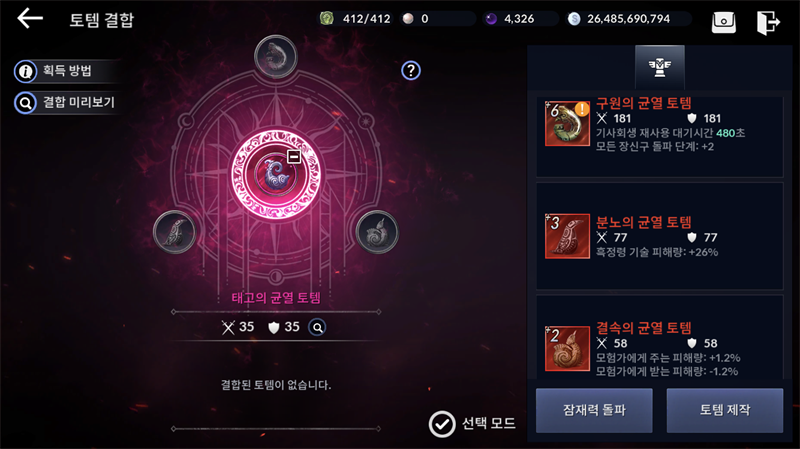Click the 결합 미리보기 preview button
Viewport: 800px width, 449px height.
click(x=69, y=103)
